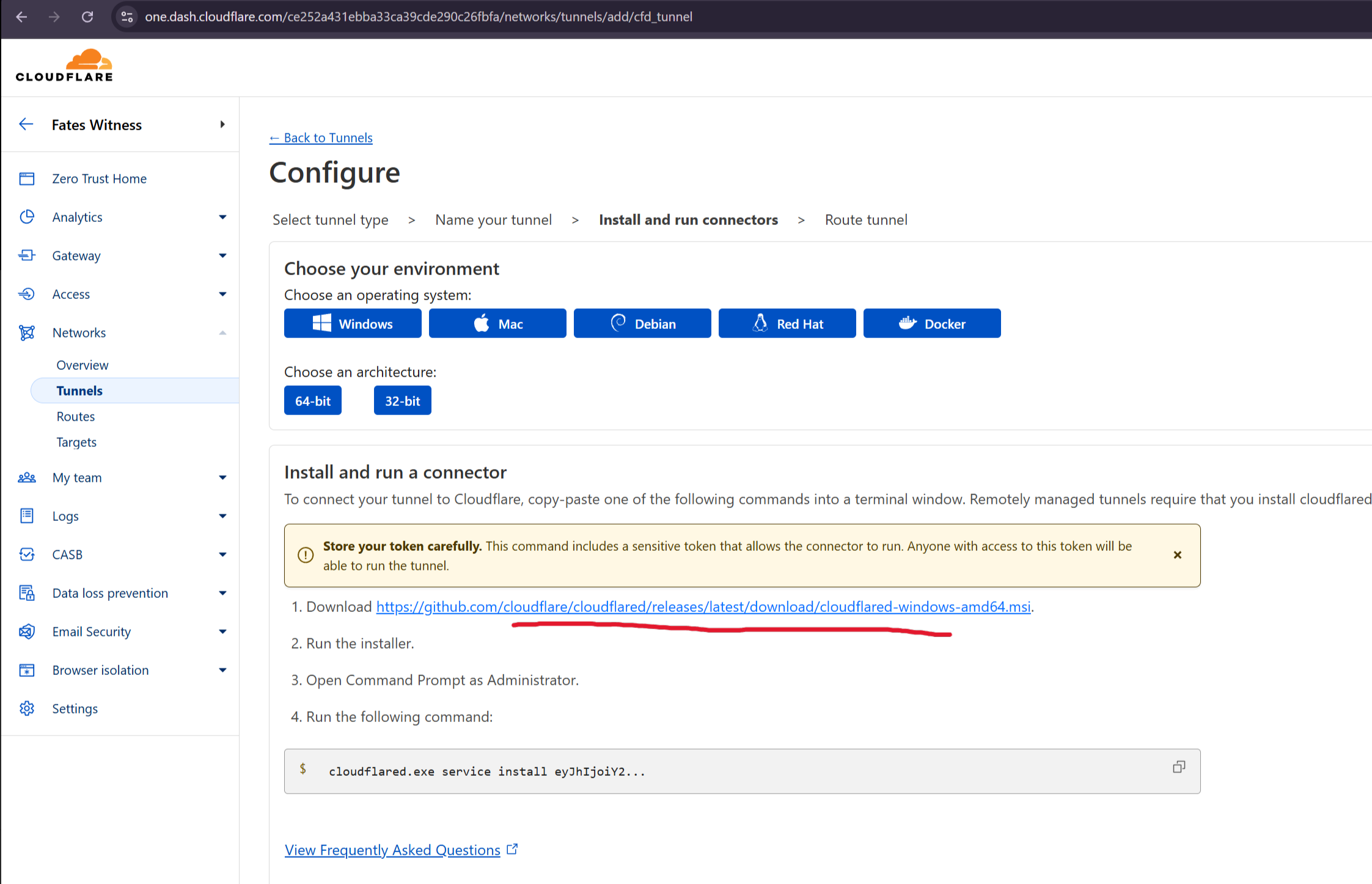The image size is (1372, 884).
Task: Go to the Route tunnel step
Action: (865, 219)
